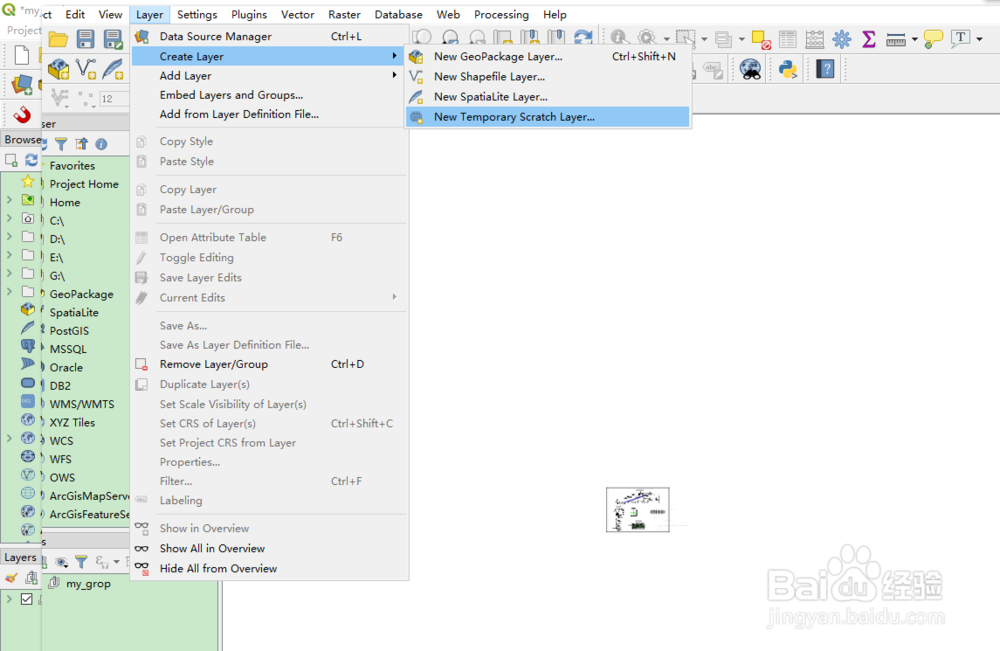This screenshot has height=651, width=1000.
Task: Select Embed Layers and Groups entry
Action: tap(268, 95)
